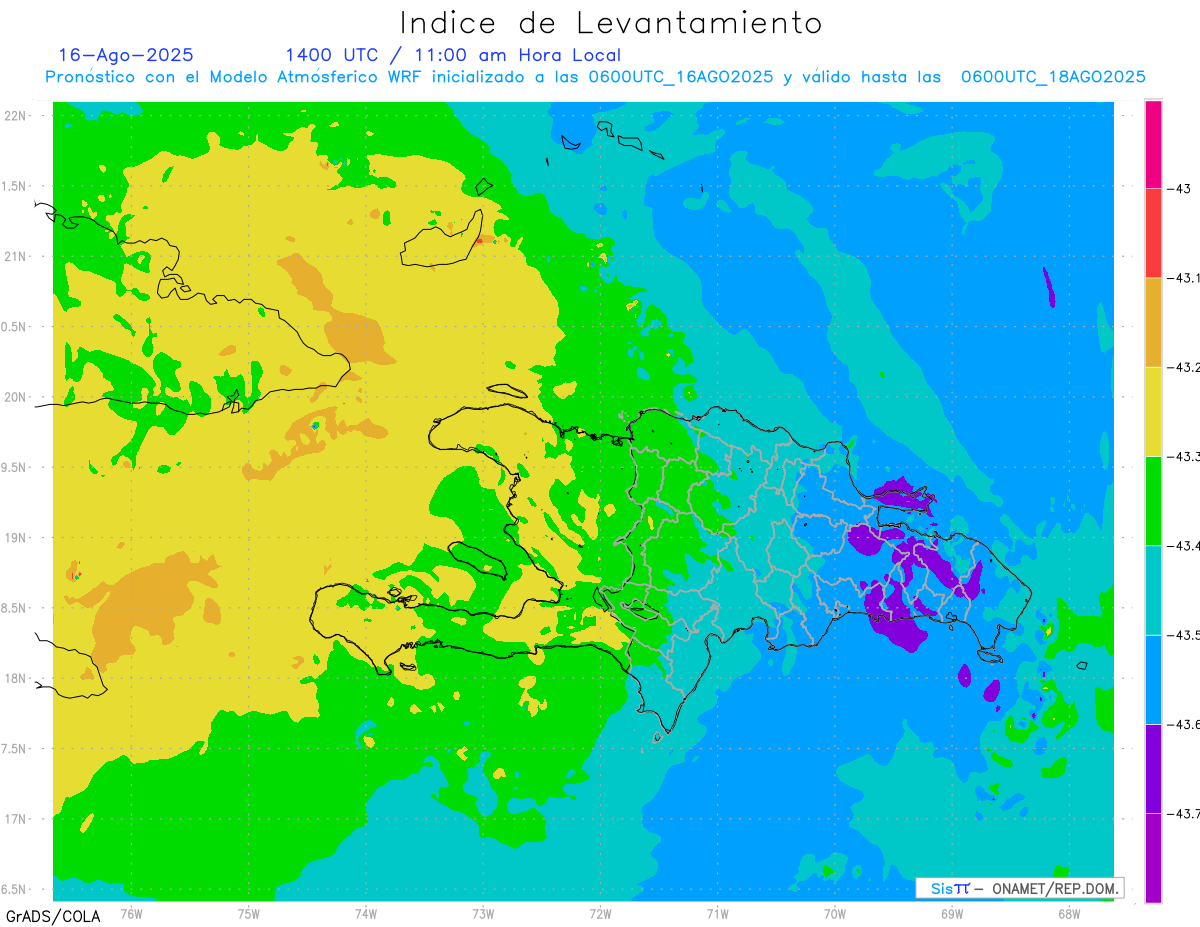The height and width of the screenshot is (927, 1200).
Task: Click the '18N' latitude label
Action: [15, 678]
